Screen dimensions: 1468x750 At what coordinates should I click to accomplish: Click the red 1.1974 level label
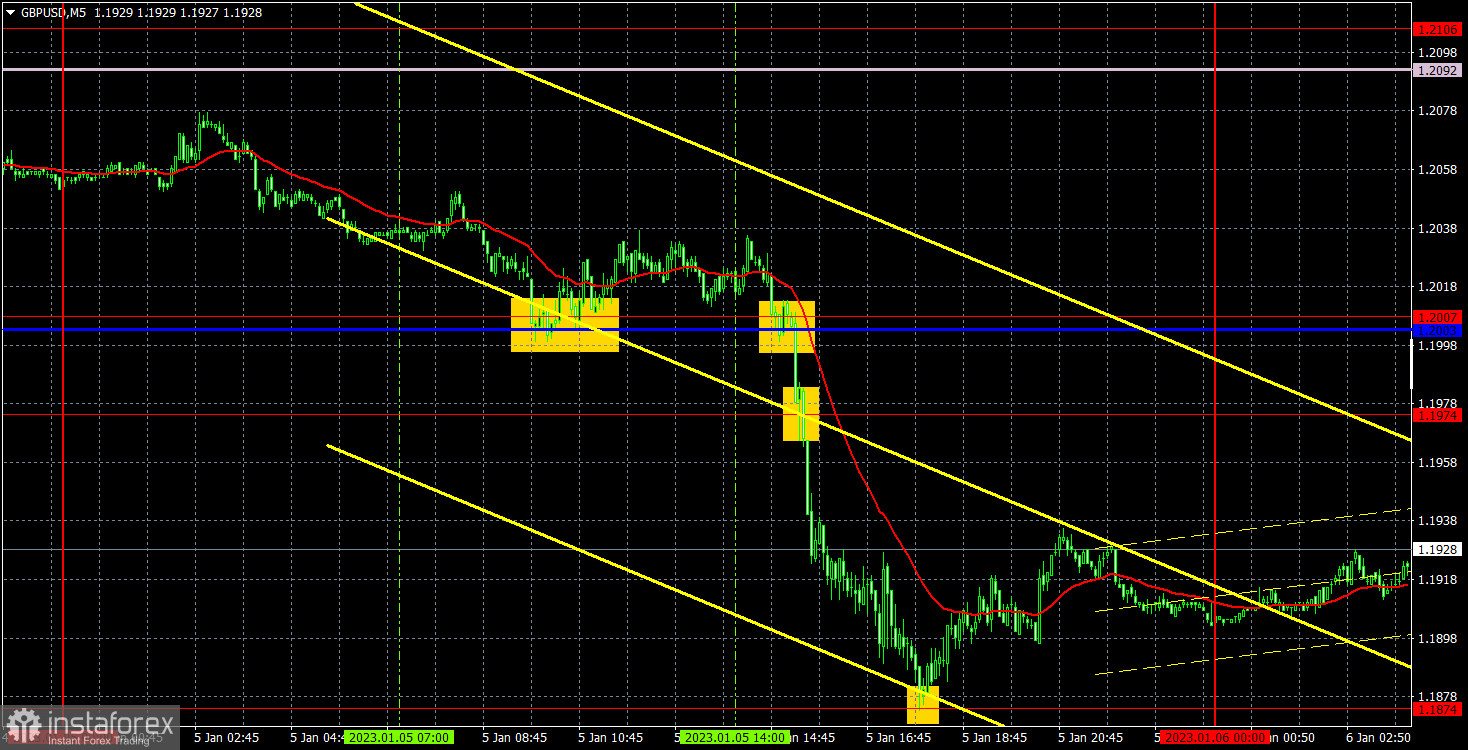(1438, 414)
